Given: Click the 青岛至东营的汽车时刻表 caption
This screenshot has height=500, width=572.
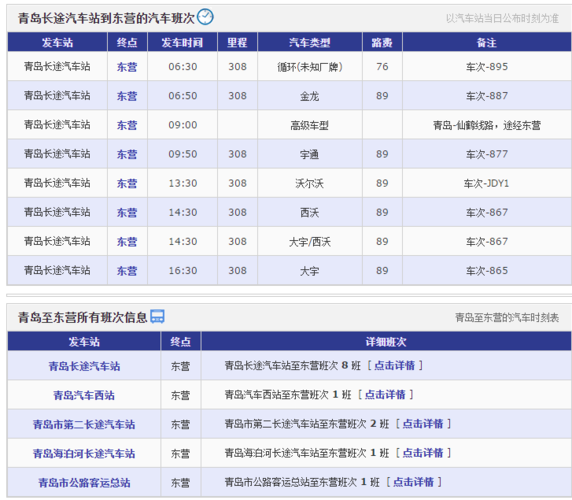Looking at the screenshot, I should (x=507, y=317).
